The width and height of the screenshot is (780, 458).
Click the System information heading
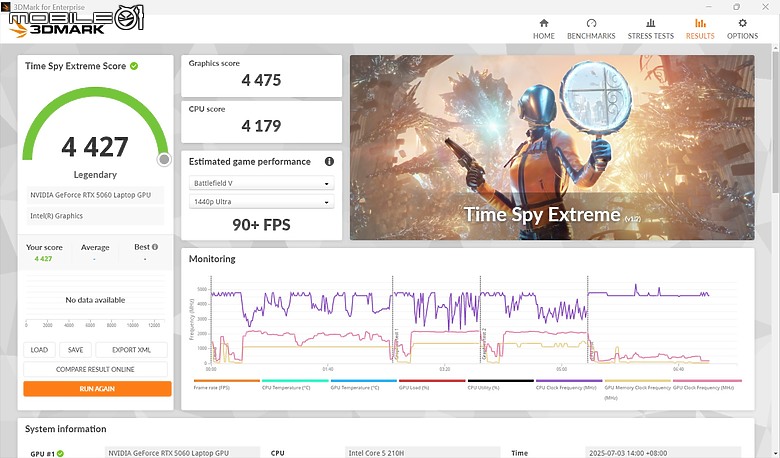pyautogui.click(x=66, y=429)
